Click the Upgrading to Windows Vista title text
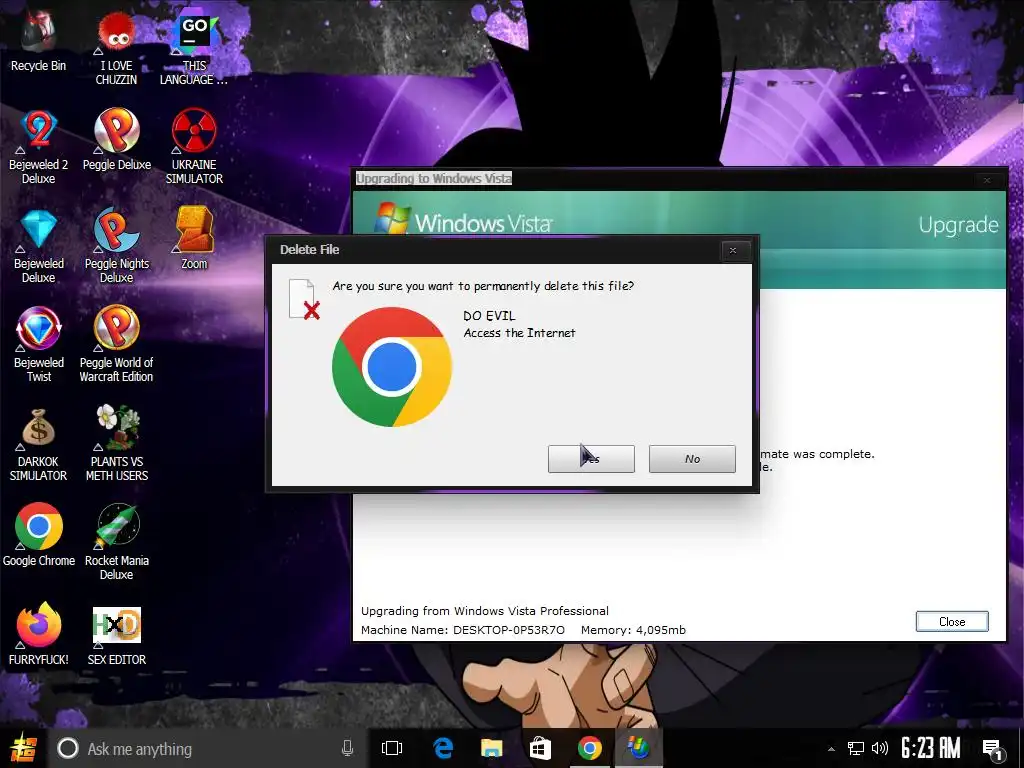Screen dimensions: 1024x768 [434, 178]
